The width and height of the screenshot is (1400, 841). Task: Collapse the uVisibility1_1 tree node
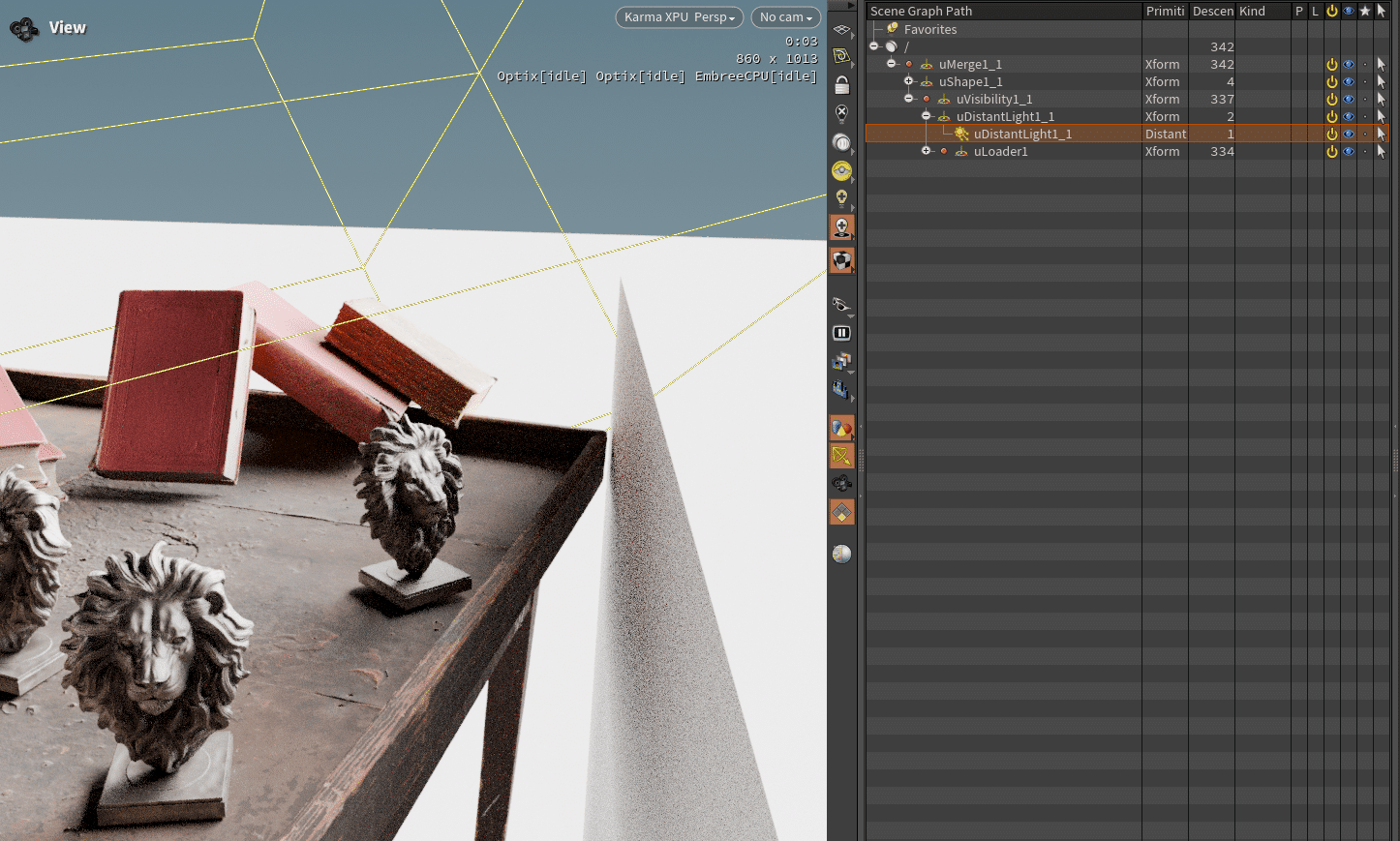click(908, 99)
